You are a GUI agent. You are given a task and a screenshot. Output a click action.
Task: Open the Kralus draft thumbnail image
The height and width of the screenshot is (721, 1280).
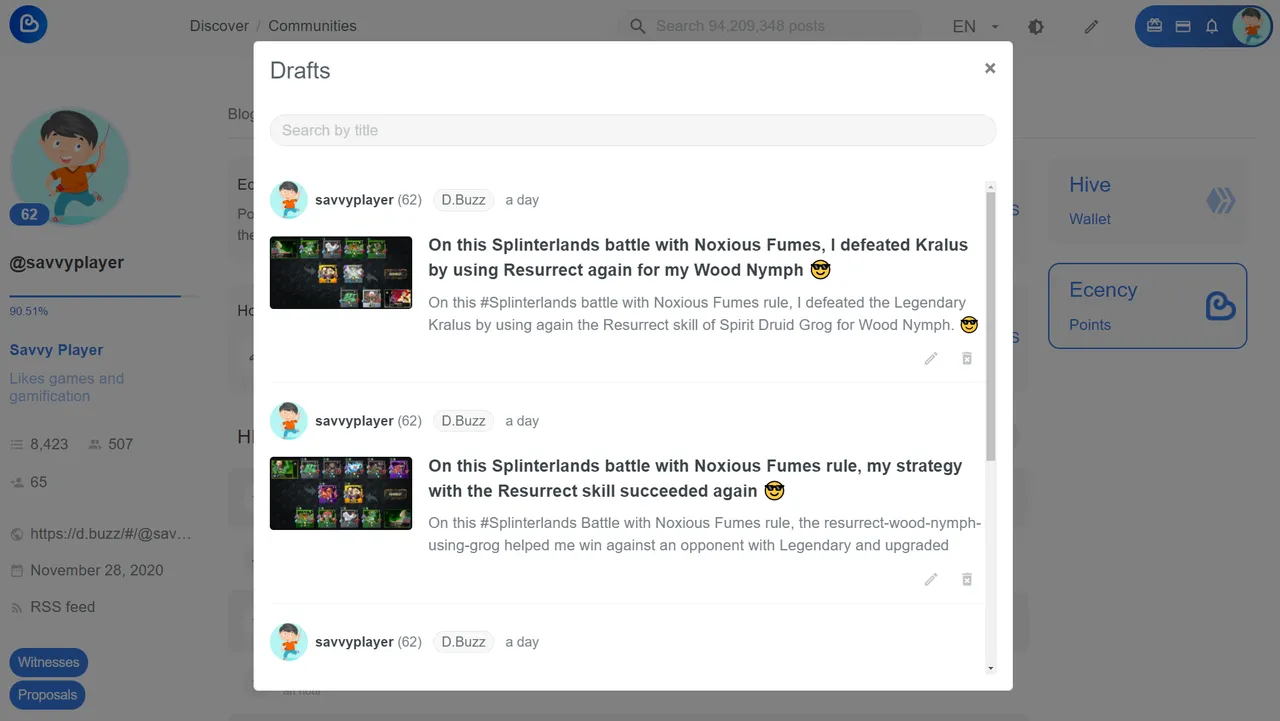coord(341,272)
